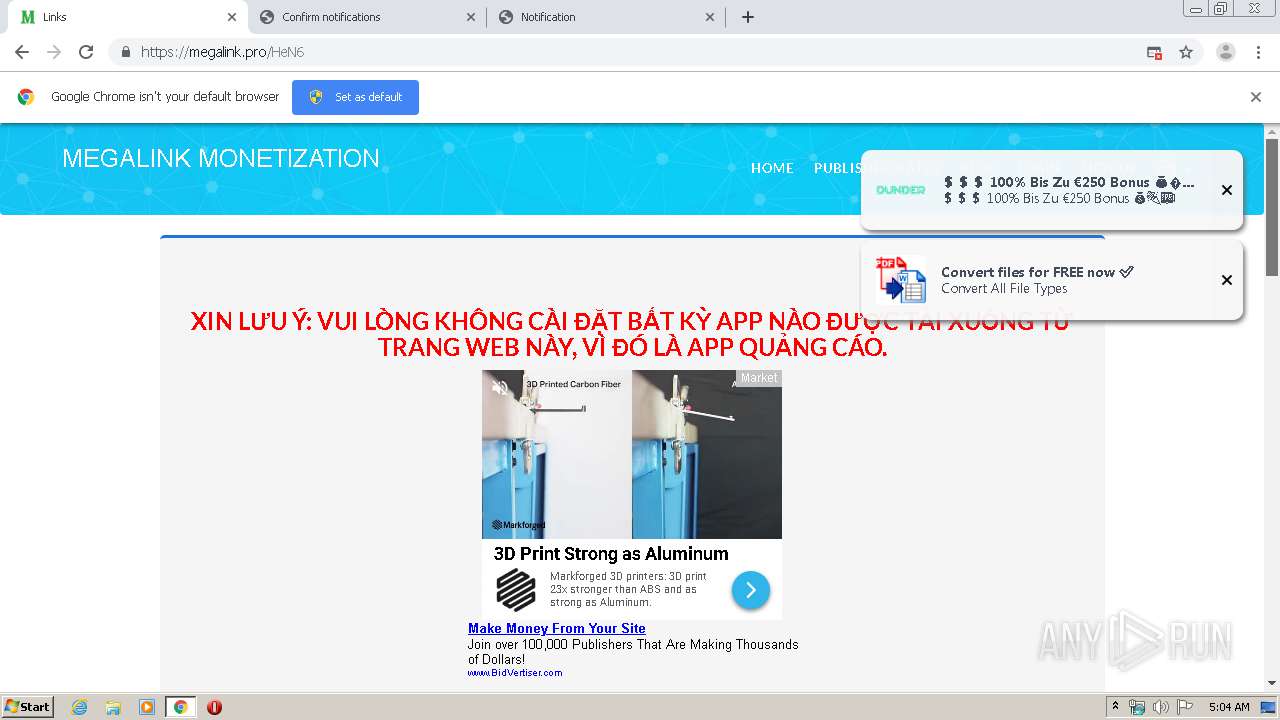Visit the www.BidVertiser.com link
This screenshot has width=1280, height=720.
pos(515,673)
